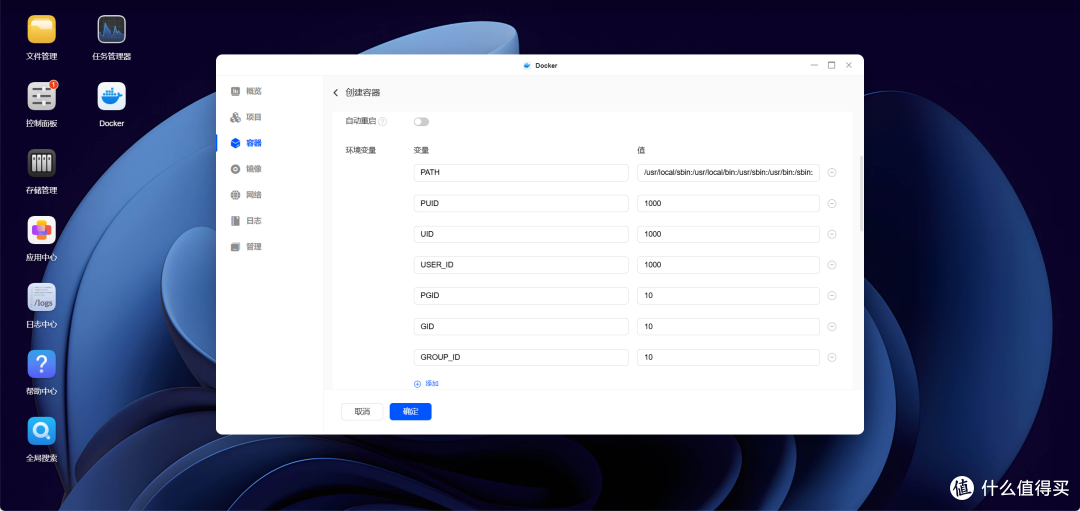The height and width of the screenshot is (511, 1080).
Task: Click the PGID value field showing 10
Action: coord(728,295)
